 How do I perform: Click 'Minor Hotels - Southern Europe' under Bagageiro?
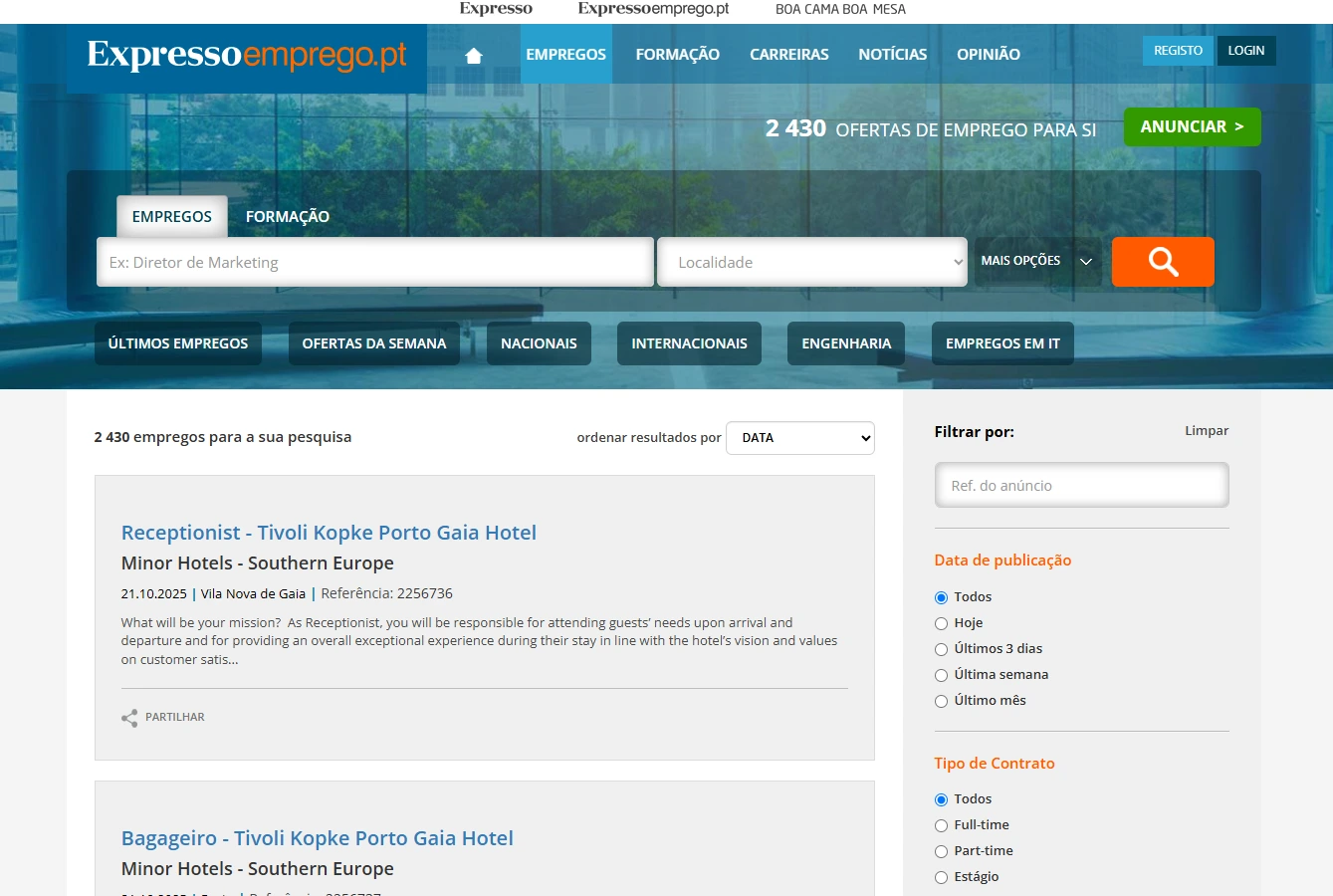tap(258, 869)
